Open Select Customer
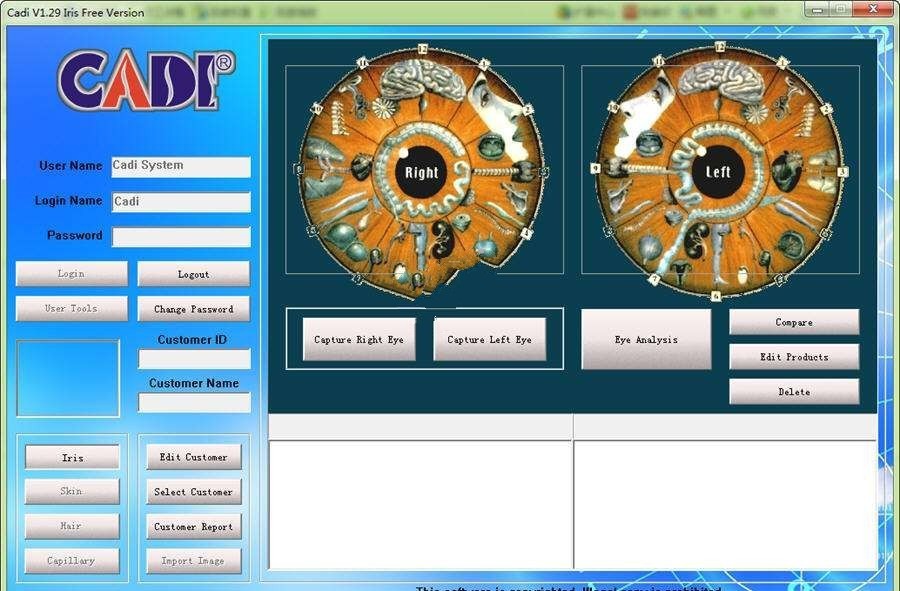Viewport: 900px width, 591px height. (194, 492)
